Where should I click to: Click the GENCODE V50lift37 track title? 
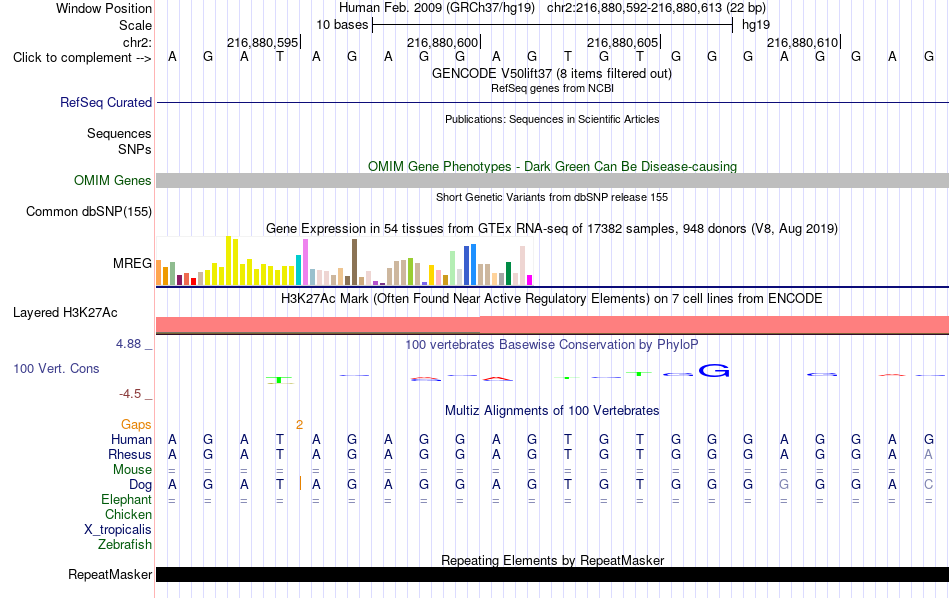click(x=551, y=73)
